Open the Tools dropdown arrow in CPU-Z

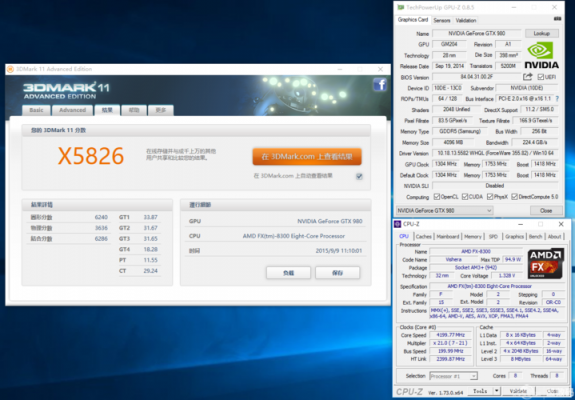[497, 391]
